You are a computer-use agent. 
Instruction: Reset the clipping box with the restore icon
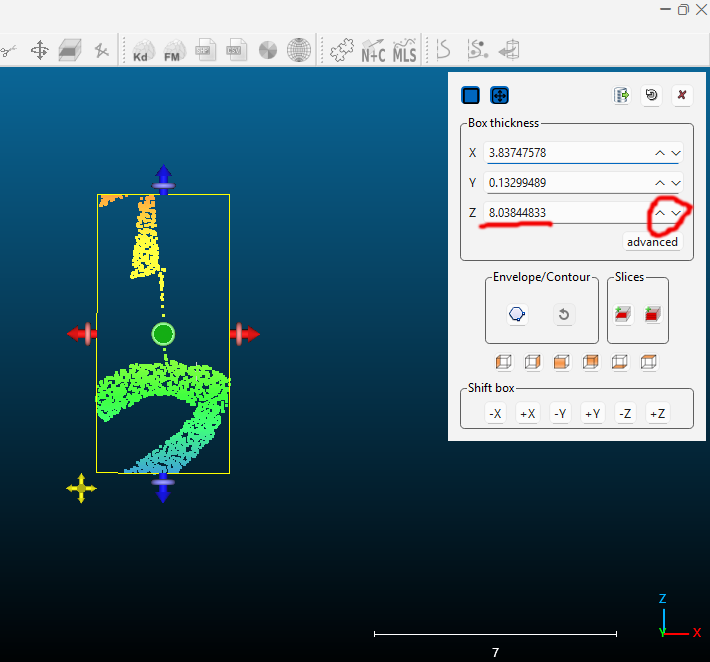[652, 95]
